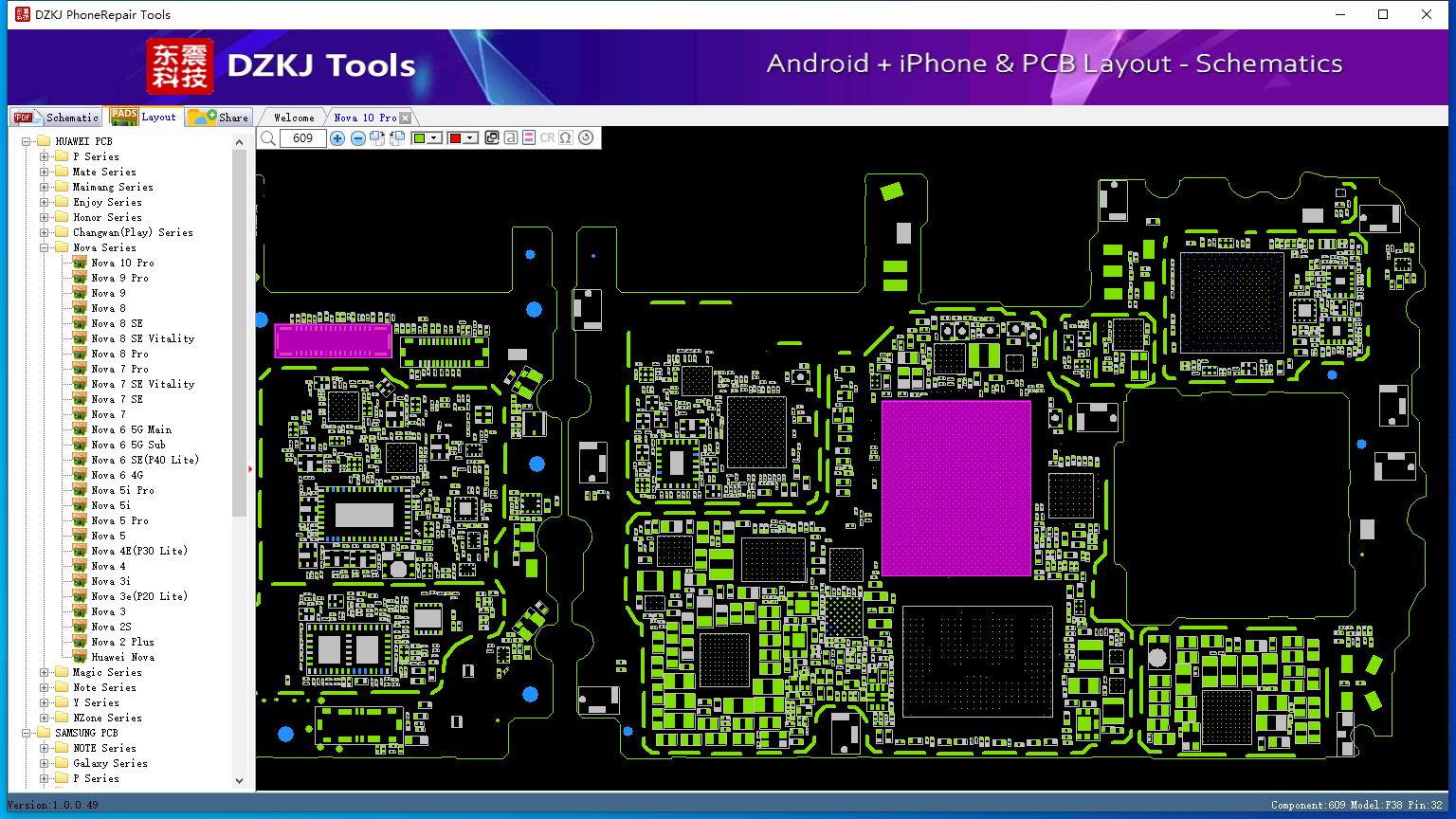This screenshot has height=819, width=1456.
Task: Click the magnifier search icon in the toolbar
Action: pyautogui.click(x=268, y=138)
